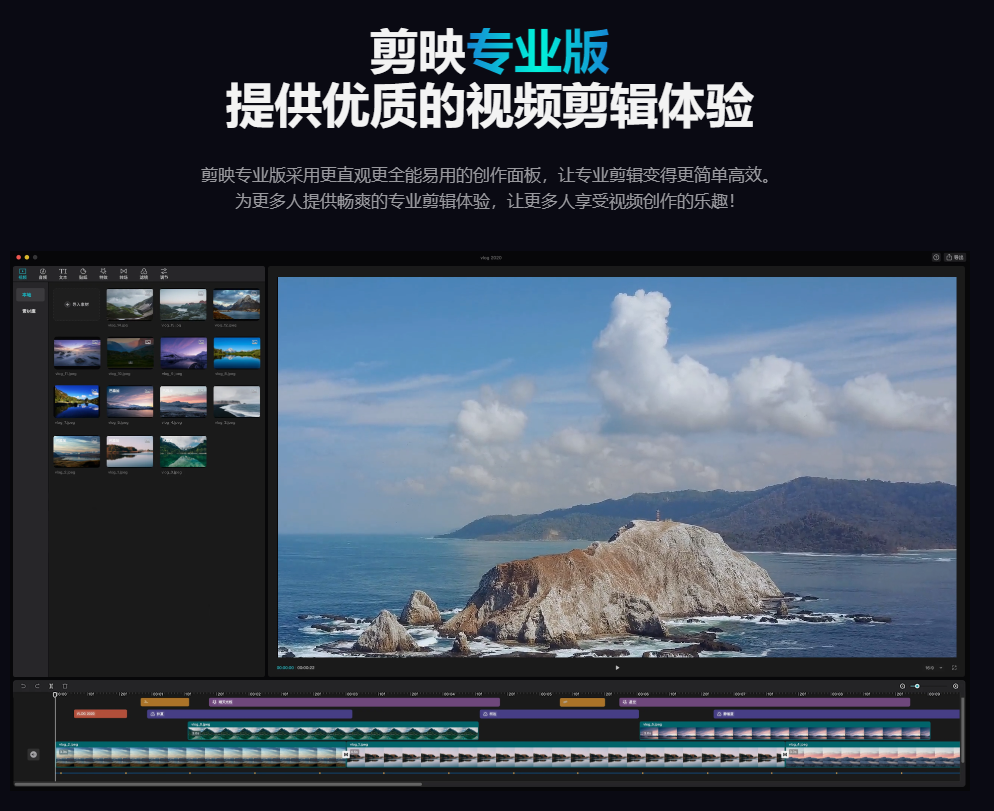The width and height of the screenshot is (994, 811).
Task: Select the first purple effect clip
Action: (354, 702)
